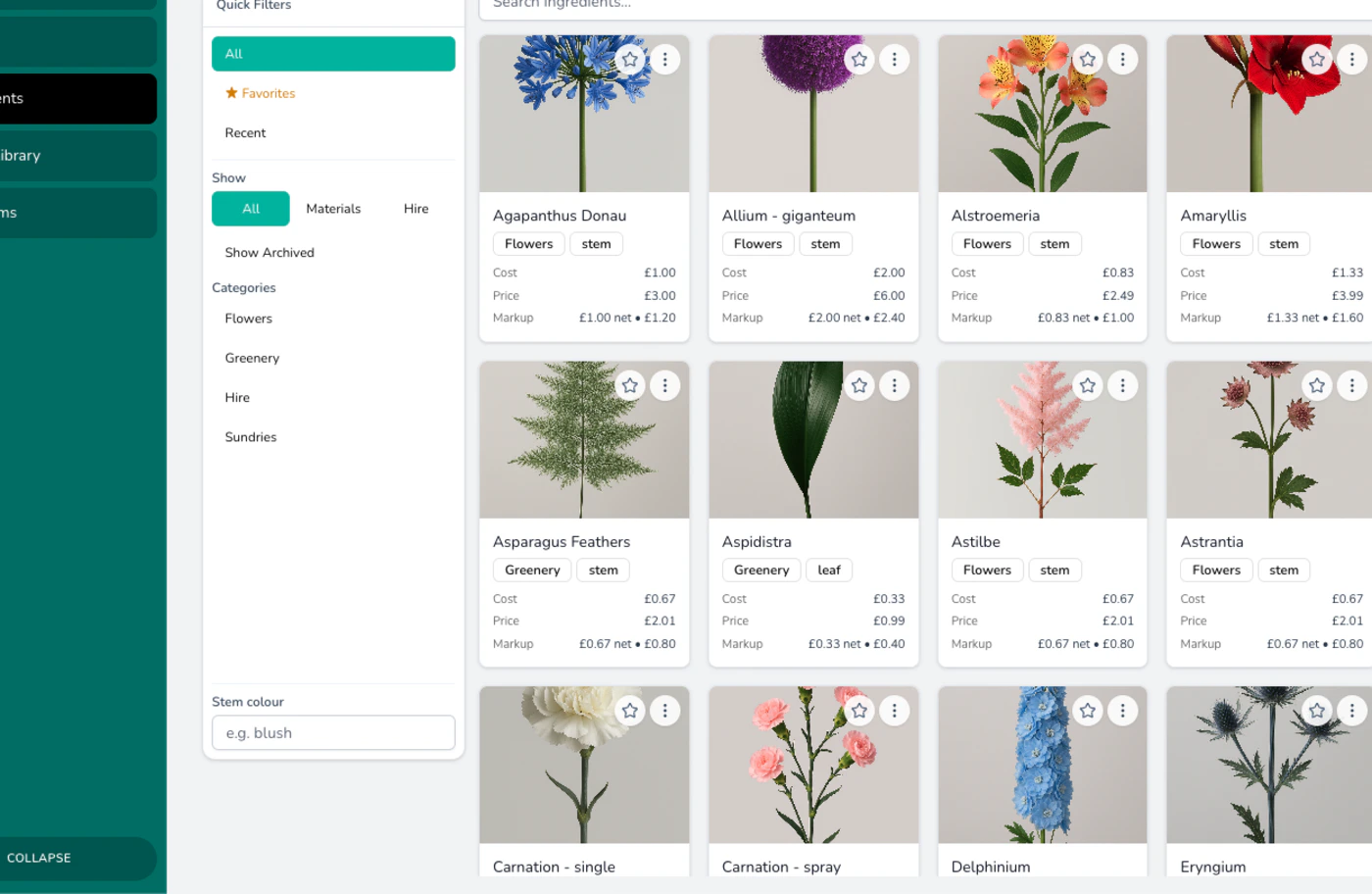
Task: Click Aspidistra cost £0.33
Action: pyautogui.click(x=889, y=599)
